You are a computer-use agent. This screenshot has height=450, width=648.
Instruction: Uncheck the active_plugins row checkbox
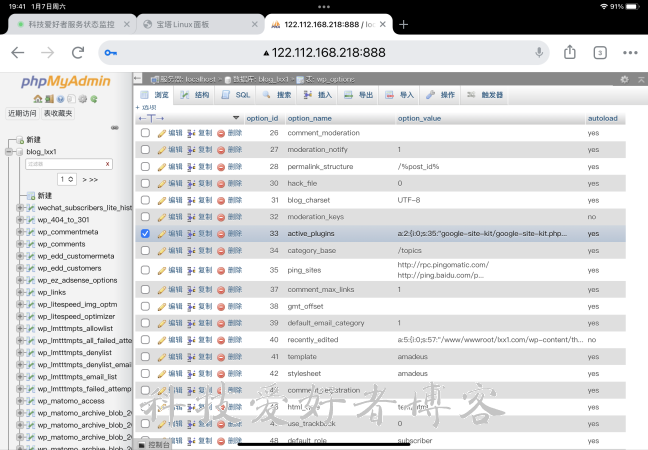point(145,233)
